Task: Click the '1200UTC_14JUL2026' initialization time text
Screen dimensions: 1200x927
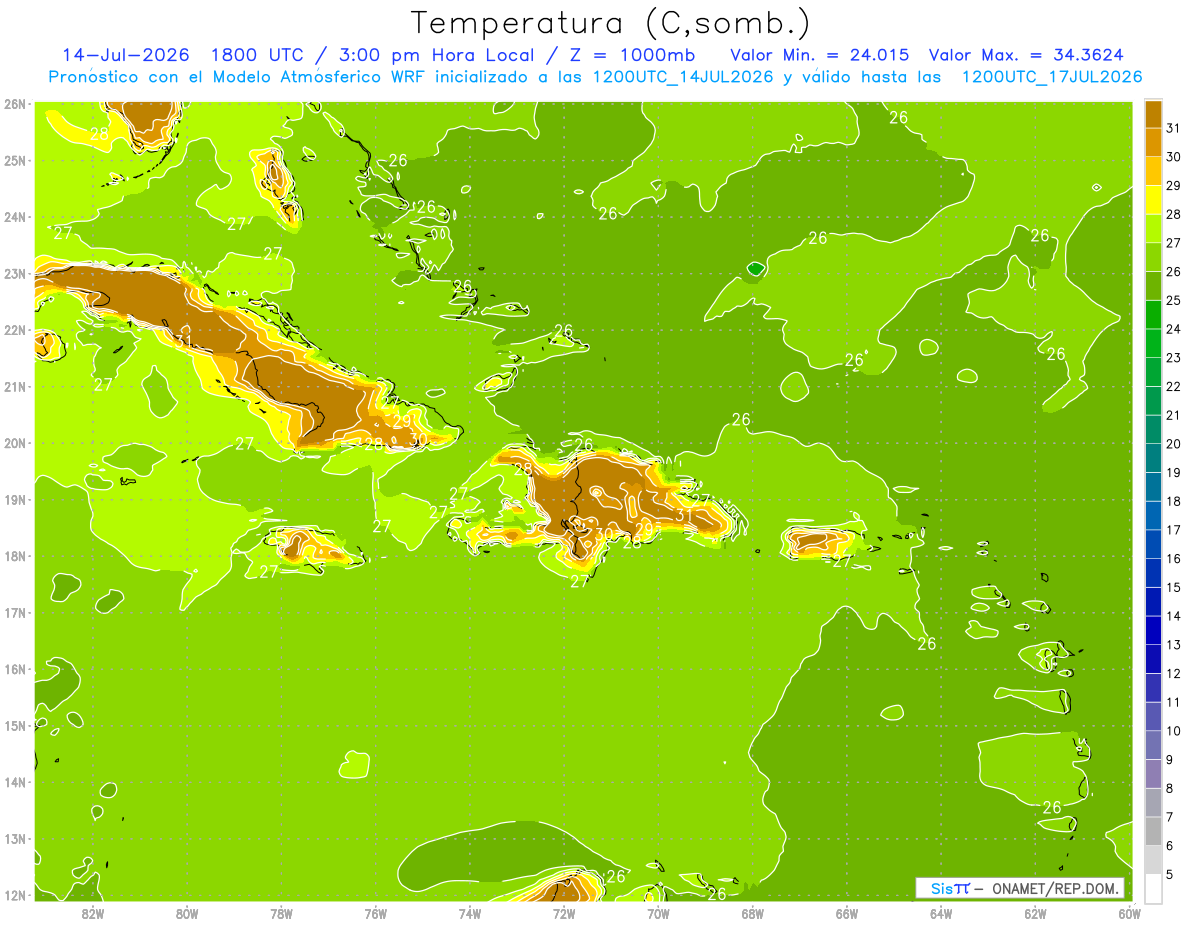Action: pyautogui.click(x=683, y=76)
